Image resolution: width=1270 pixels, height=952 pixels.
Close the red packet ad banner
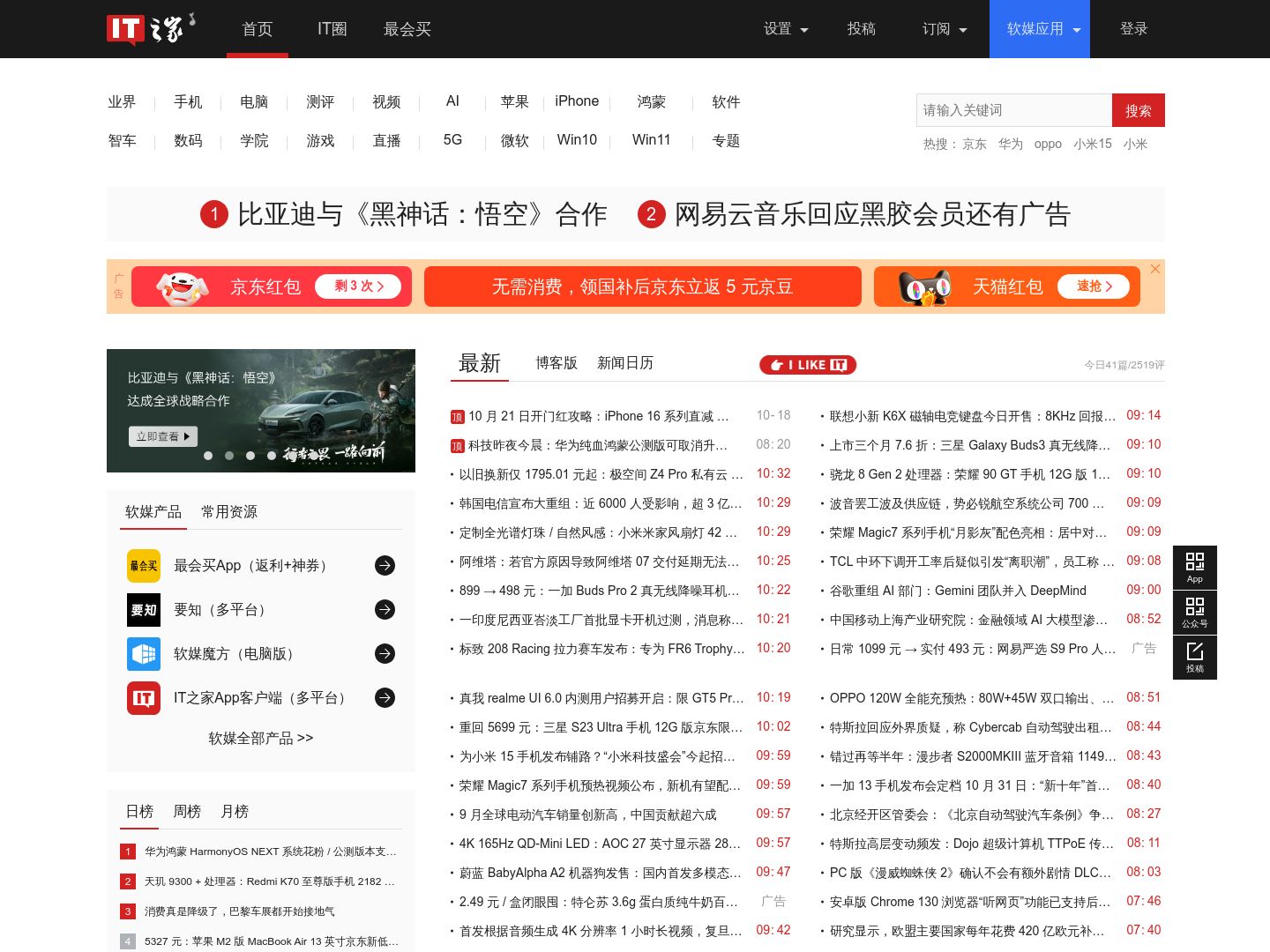[1155, 269]
